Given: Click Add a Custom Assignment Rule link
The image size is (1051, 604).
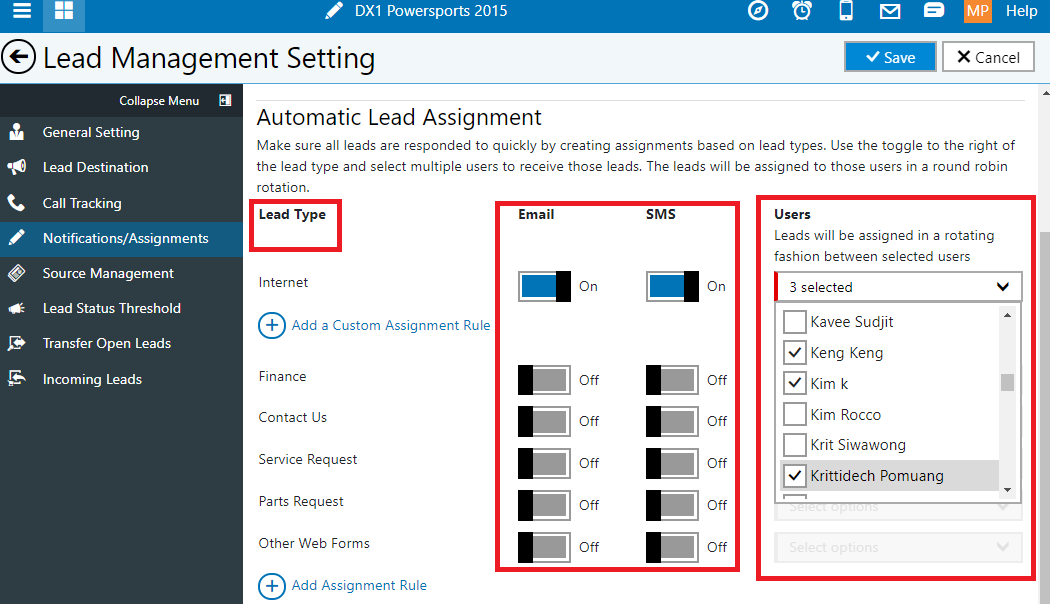Looking at the screenshot, I should tap(391, 325).
